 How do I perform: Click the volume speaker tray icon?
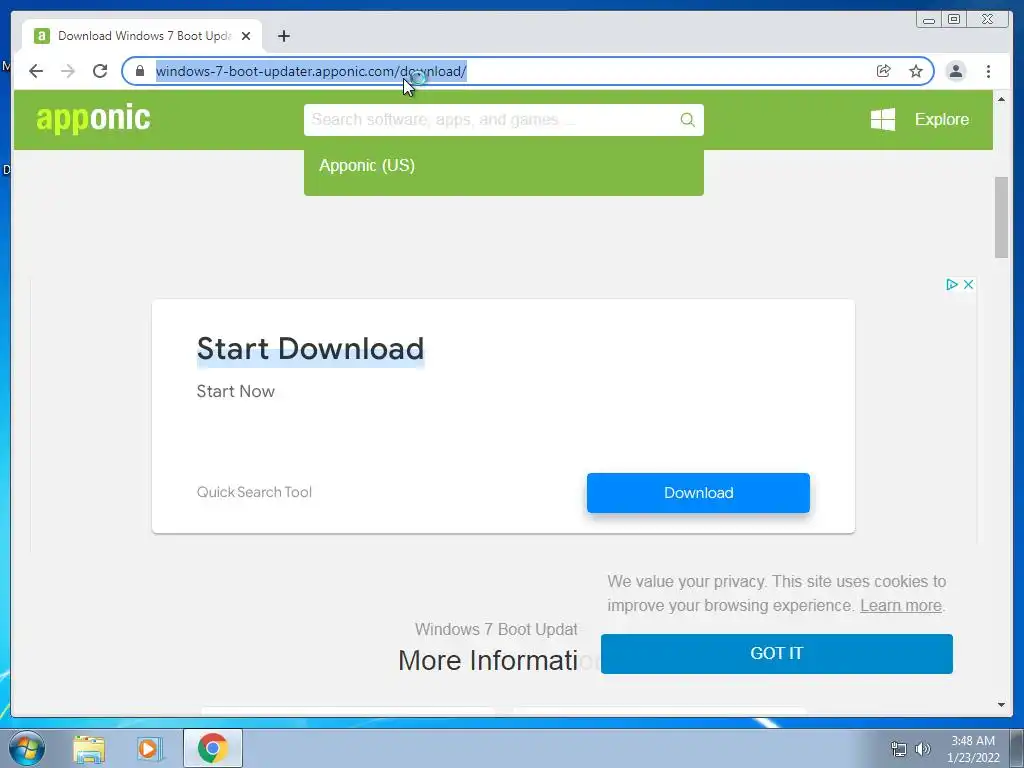(x=922, y=750)
